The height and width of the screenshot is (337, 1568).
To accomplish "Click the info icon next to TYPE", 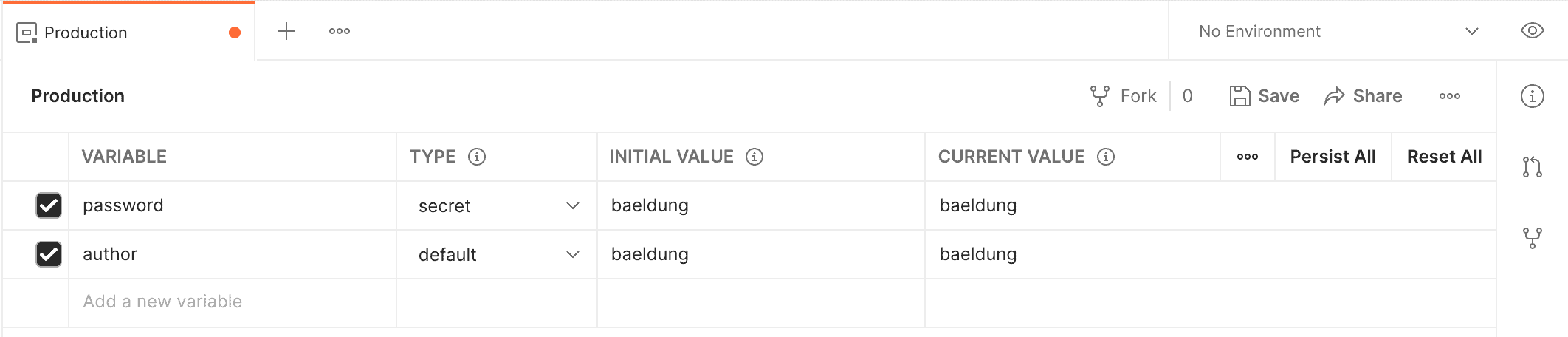I will (477, 157).
